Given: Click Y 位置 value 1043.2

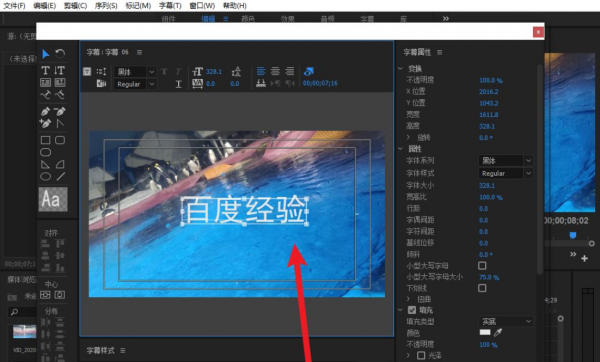Looking at the screenshot, I should [x=489, y=103].
